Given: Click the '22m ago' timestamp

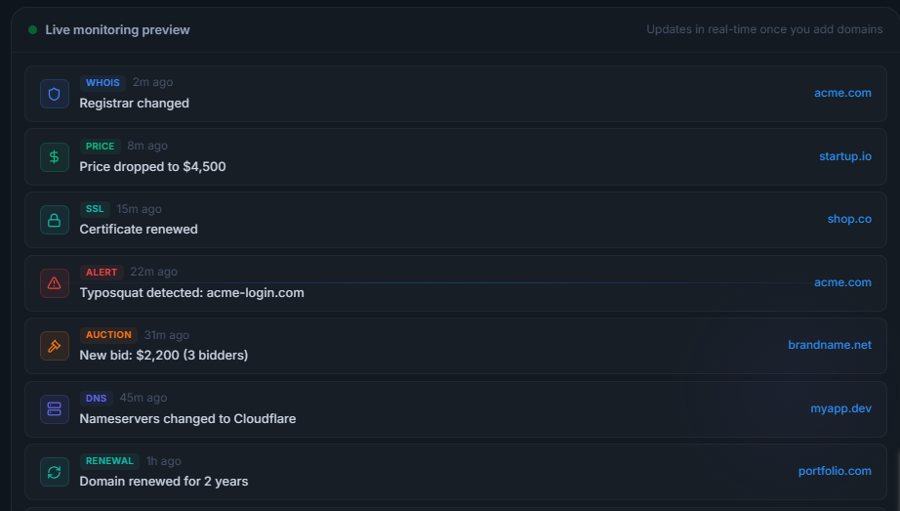Looking at the screenshot, I should point(154,272).
